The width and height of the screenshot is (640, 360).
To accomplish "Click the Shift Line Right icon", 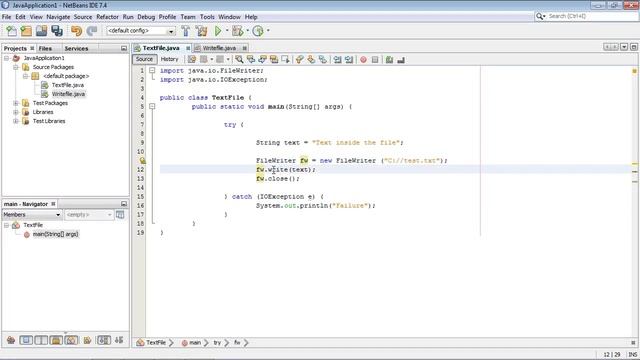I will [349, 60].
